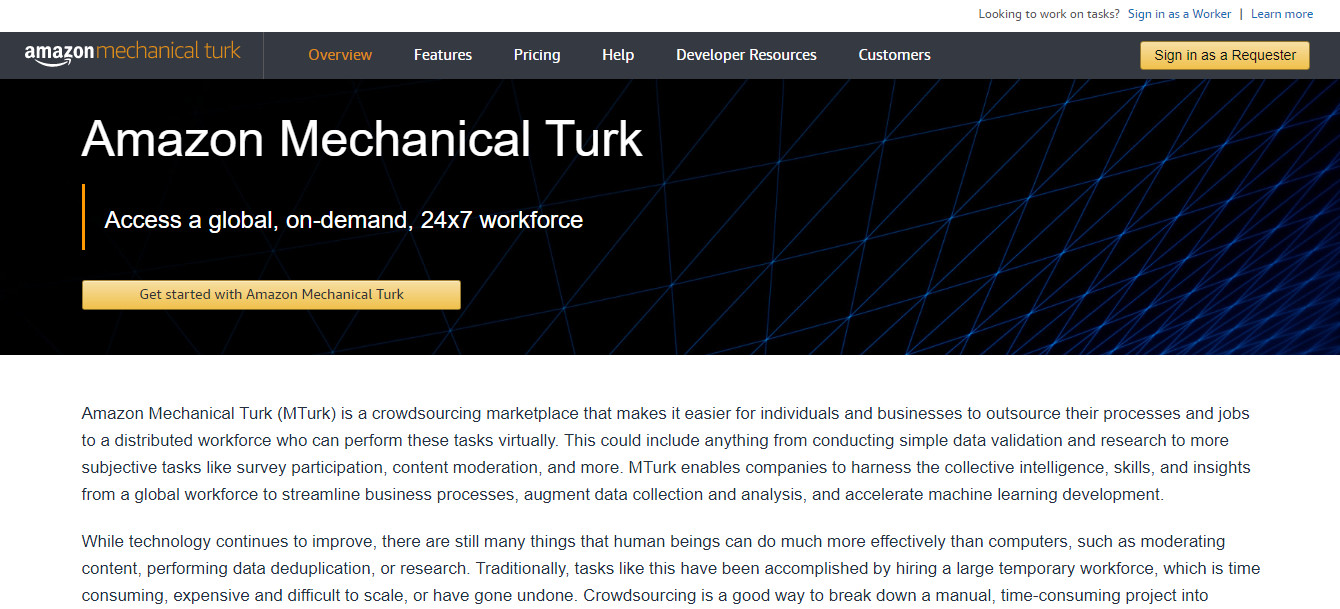Open the Overview nav item
The height and width of the screenshot is (609, 1340).
coord(340,55)
